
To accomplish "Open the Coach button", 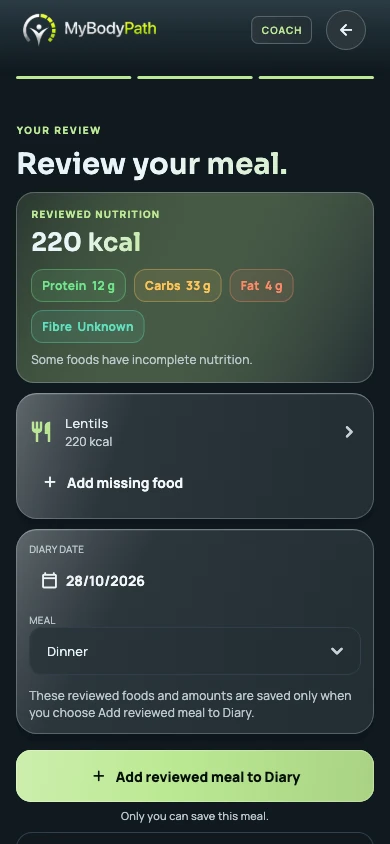I will (x=281, y=30).
